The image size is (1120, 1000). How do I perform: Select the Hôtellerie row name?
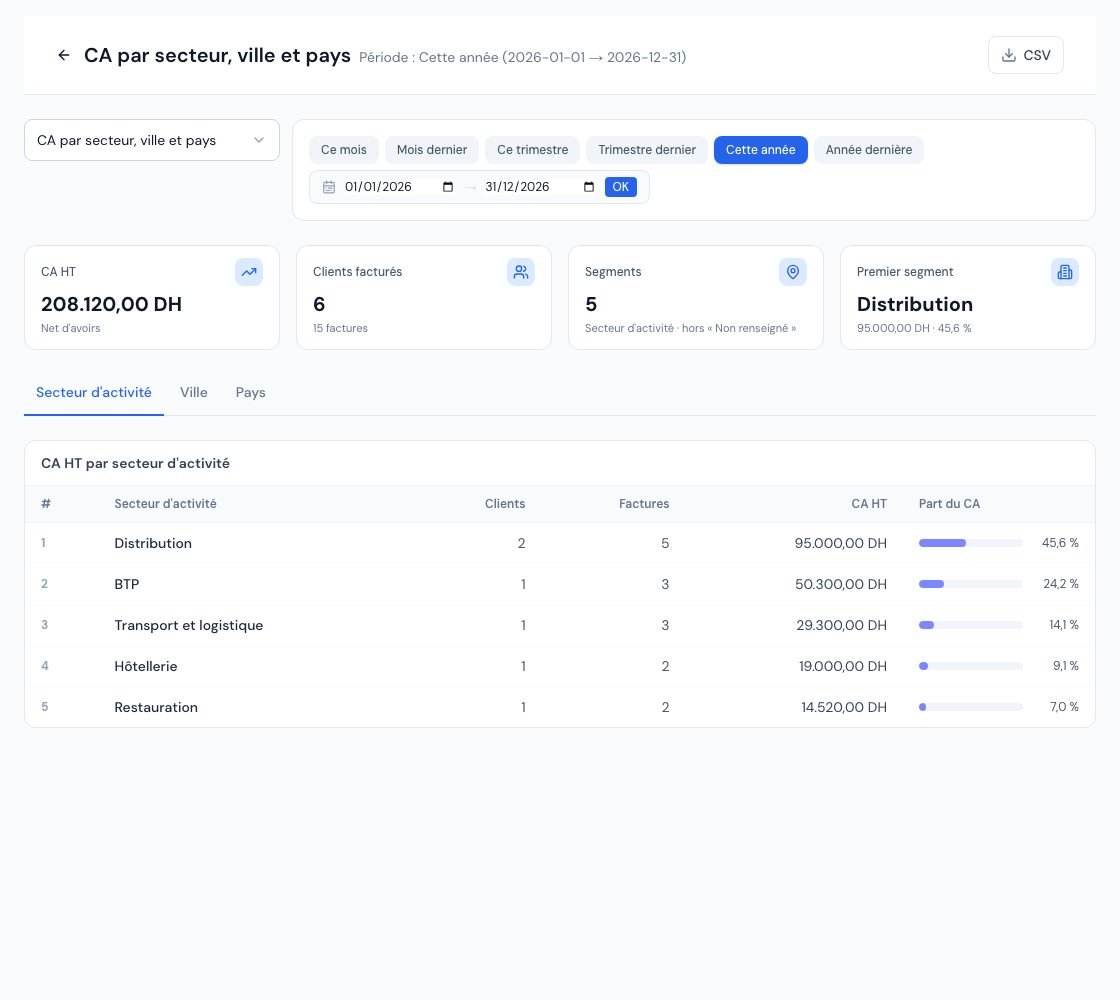146,666
